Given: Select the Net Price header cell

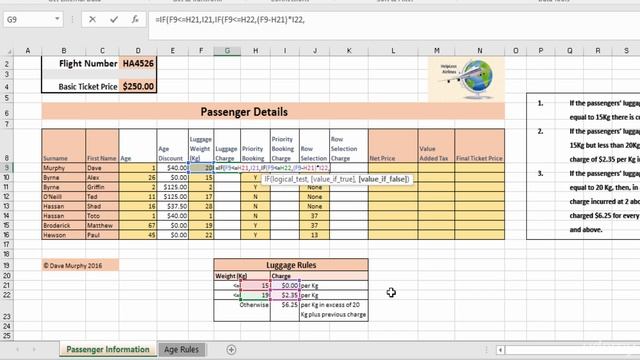Looking at the screenshot, I should (x=393, y=146).
